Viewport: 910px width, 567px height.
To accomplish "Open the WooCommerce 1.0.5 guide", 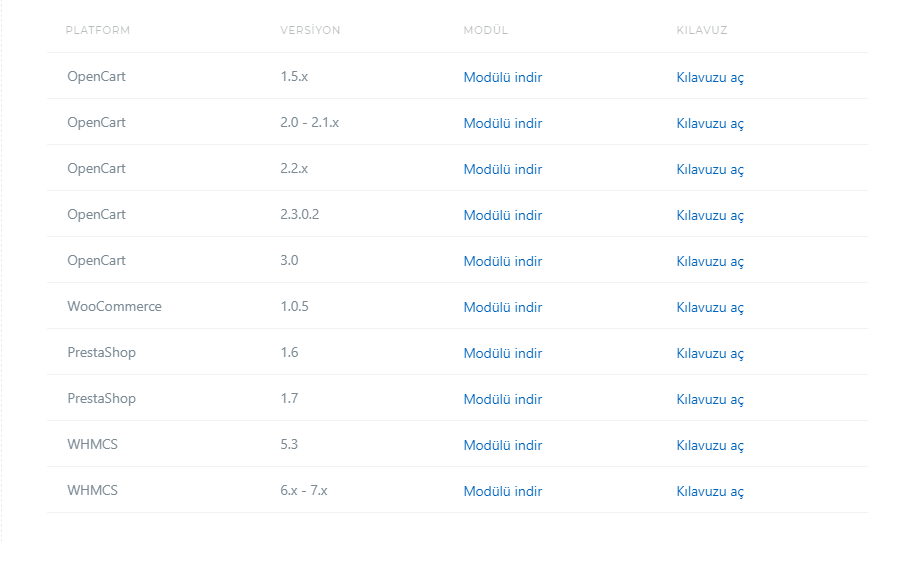I will coord(710,308).
